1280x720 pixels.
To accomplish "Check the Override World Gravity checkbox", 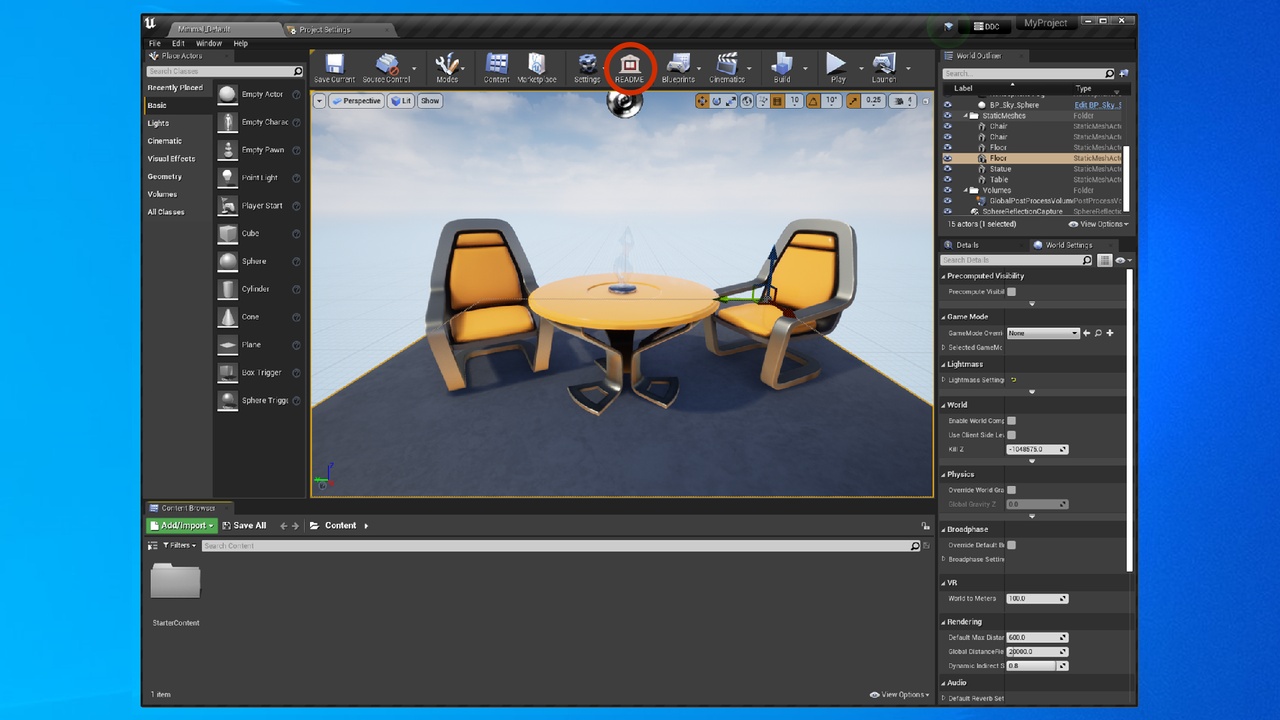I will [1011, 490].
